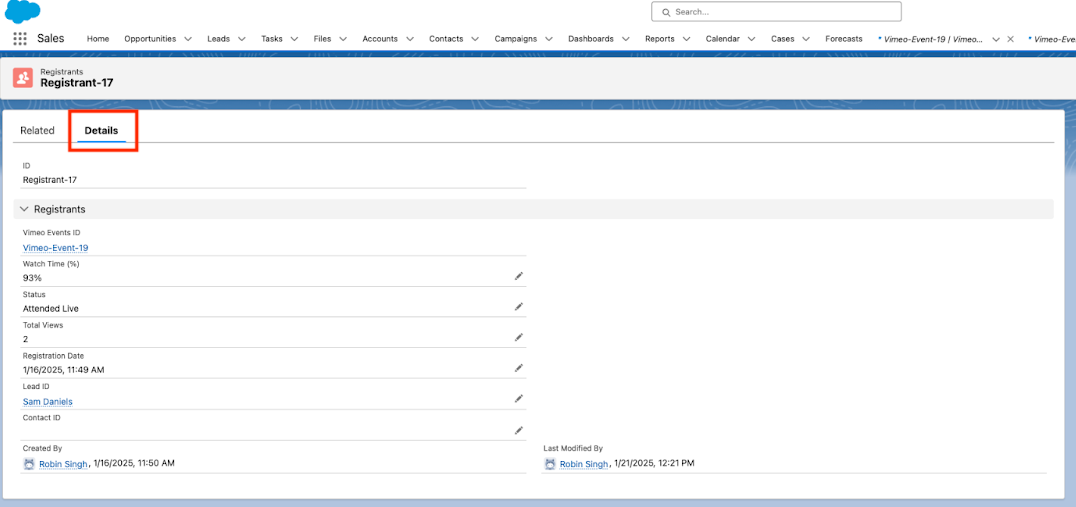This screenshot has width=1076, height=507.
Task: Open the Files dropdown chevron
Action: point(343,39)
